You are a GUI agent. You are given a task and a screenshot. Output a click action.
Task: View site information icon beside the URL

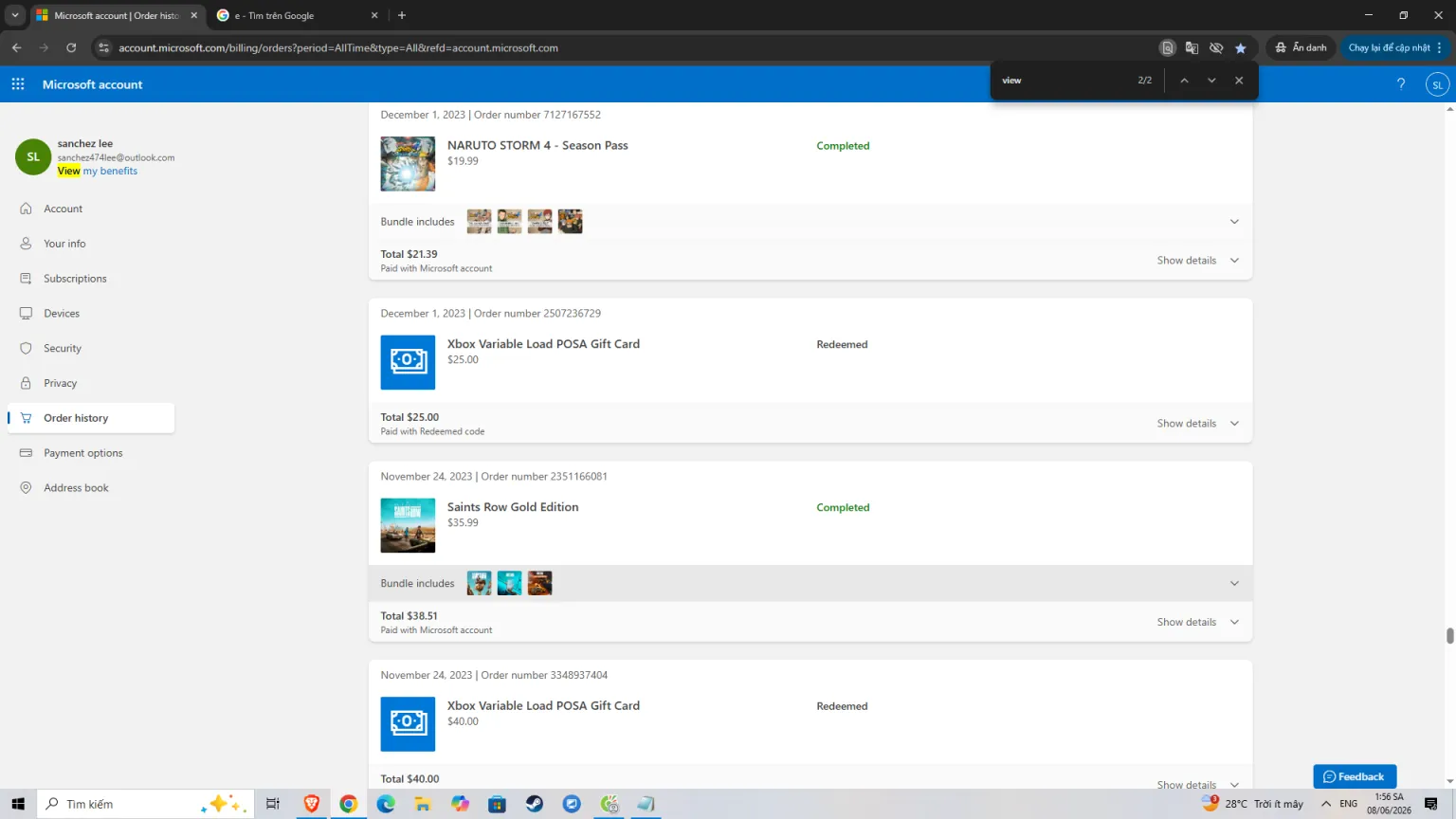tap(104, 48)
